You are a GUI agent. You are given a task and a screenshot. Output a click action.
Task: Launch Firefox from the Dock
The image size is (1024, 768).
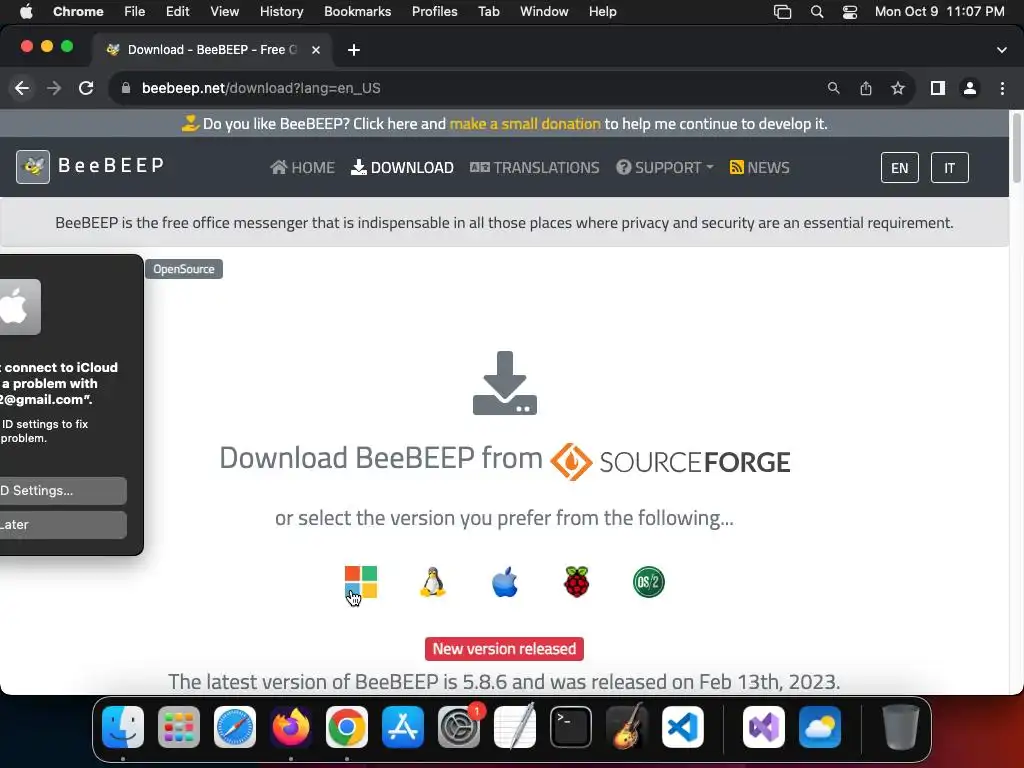291,727
